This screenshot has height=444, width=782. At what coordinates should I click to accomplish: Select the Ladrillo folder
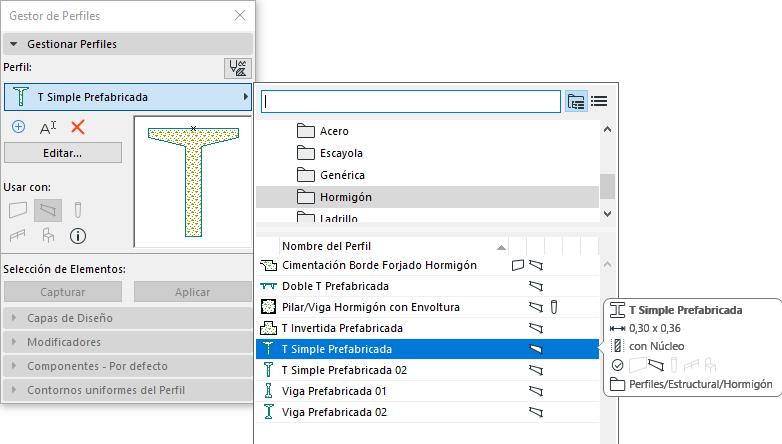point(427,216)
